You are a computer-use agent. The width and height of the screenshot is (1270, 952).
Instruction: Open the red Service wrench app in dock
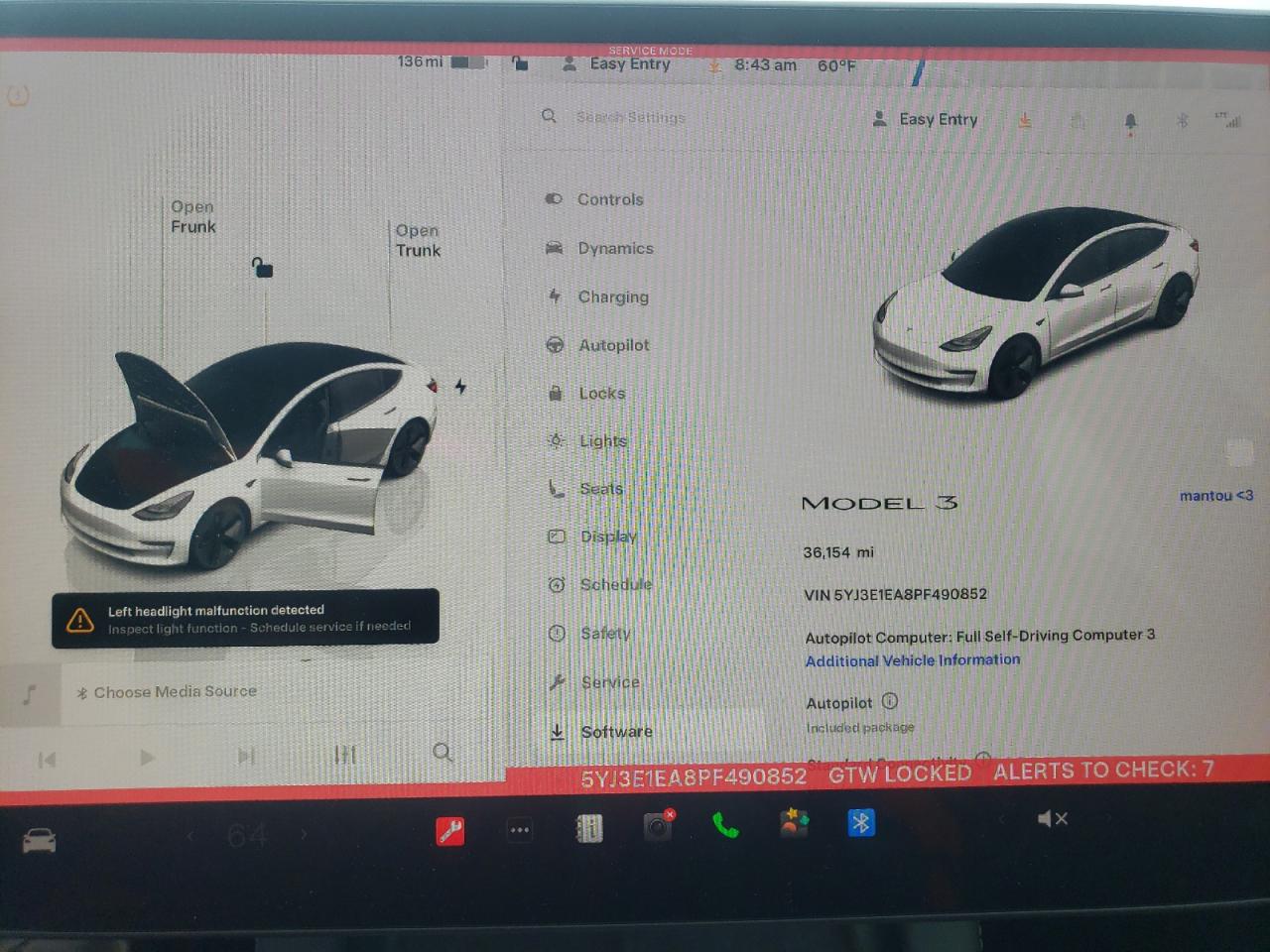(450, 831)
